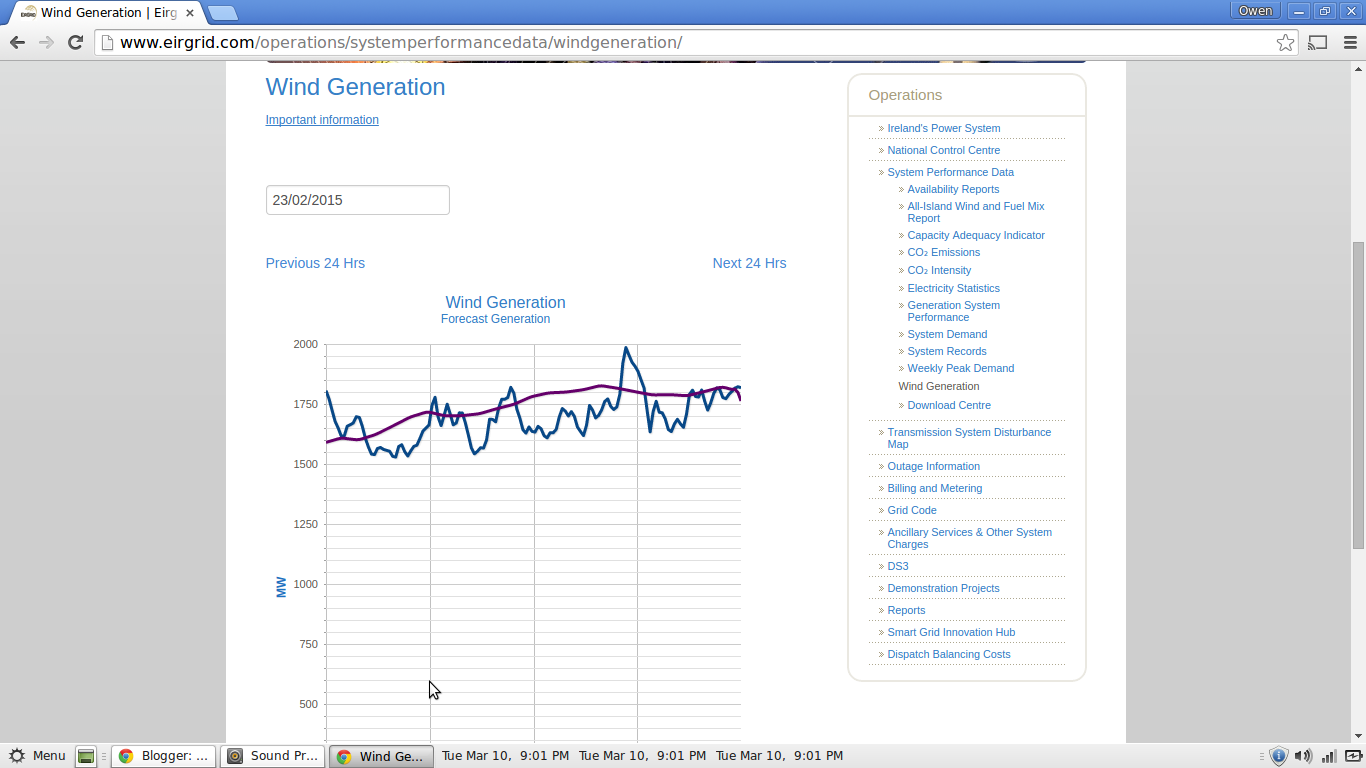This screenshot has height=768, width=1366.
Task: Switch to the Wind Generation taskbar window
Action: point(382,756)
